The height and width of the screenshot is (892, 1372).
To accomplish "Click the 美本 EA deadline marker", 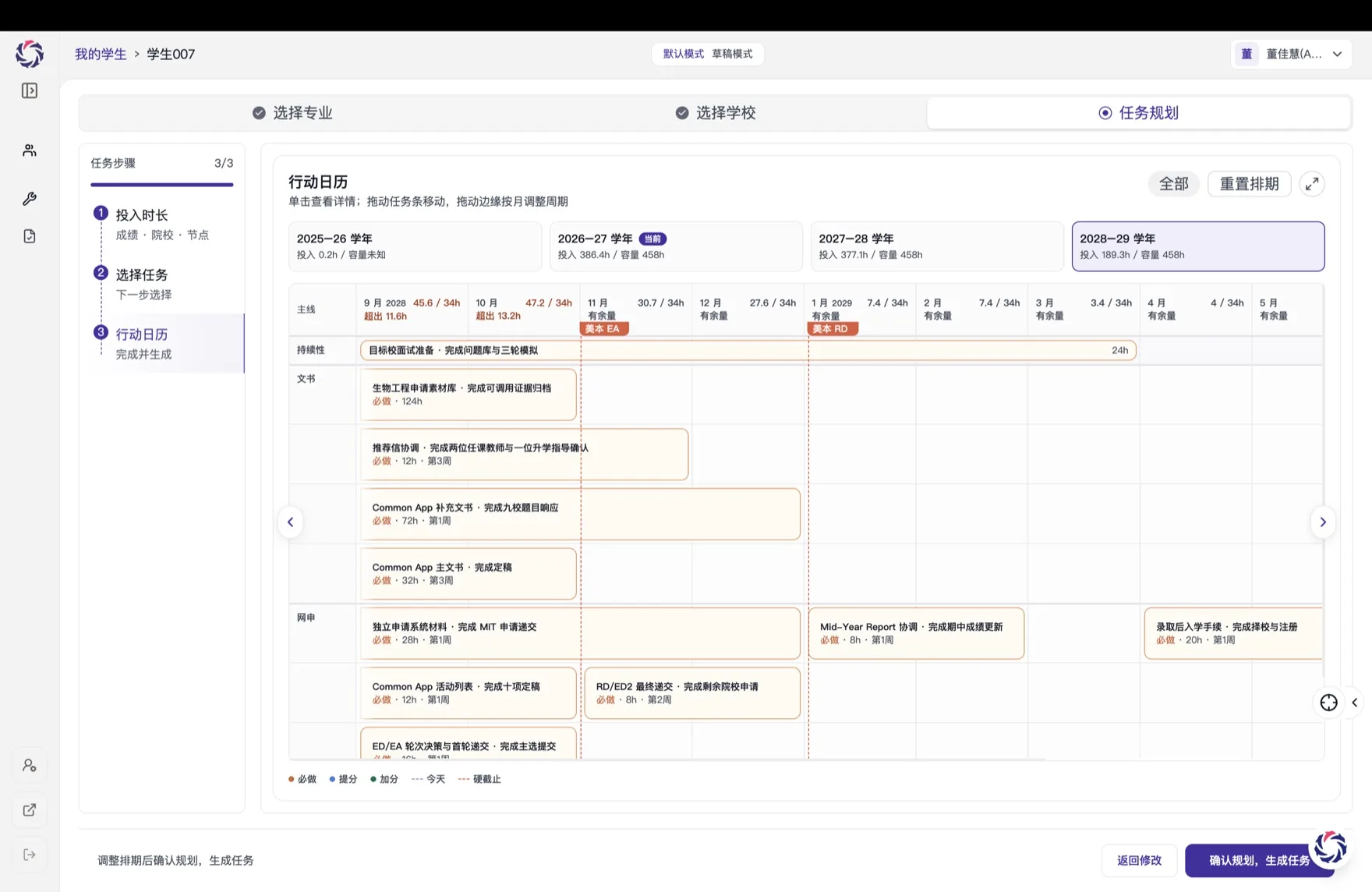I will coord(604,329).
